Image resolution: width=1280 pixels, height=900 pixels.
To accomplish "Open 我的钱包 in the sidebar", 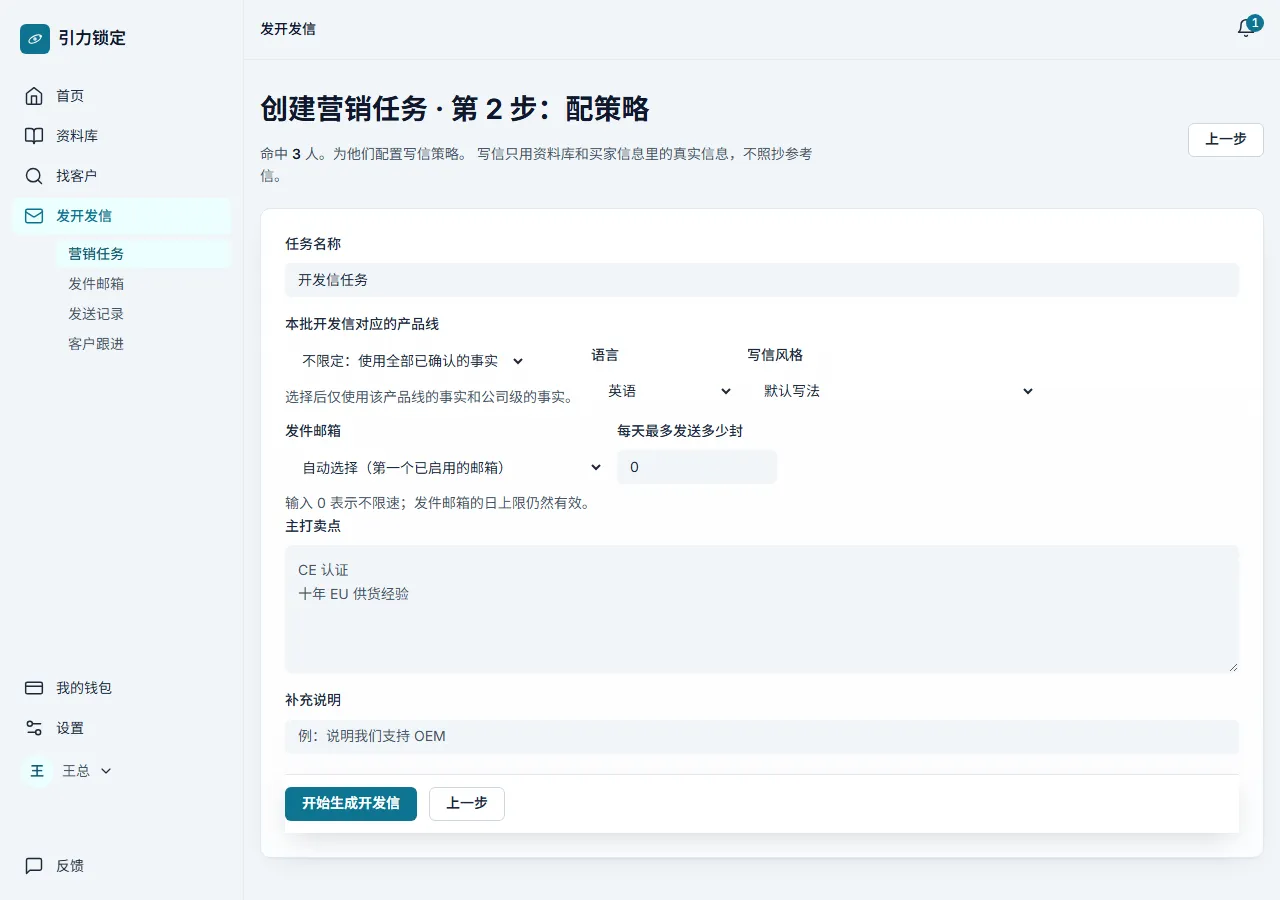I will [x=121, y=688].
